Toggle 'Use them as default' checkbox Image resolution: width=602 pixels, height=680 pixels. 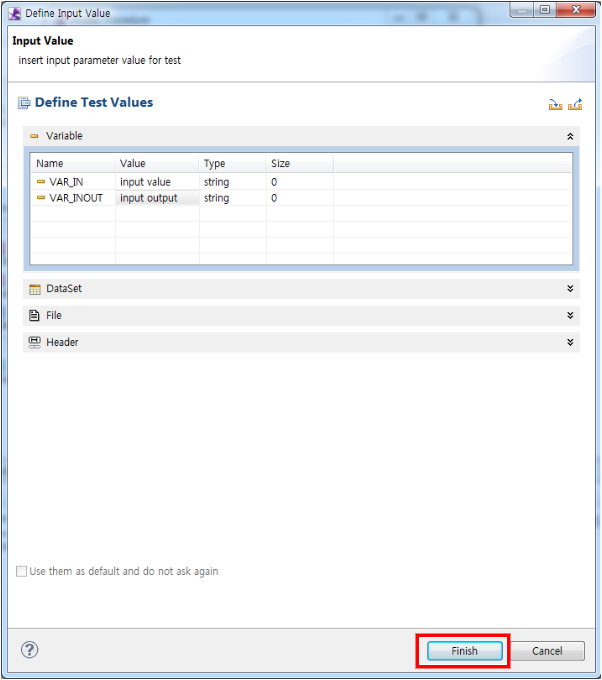coord(21,571)
